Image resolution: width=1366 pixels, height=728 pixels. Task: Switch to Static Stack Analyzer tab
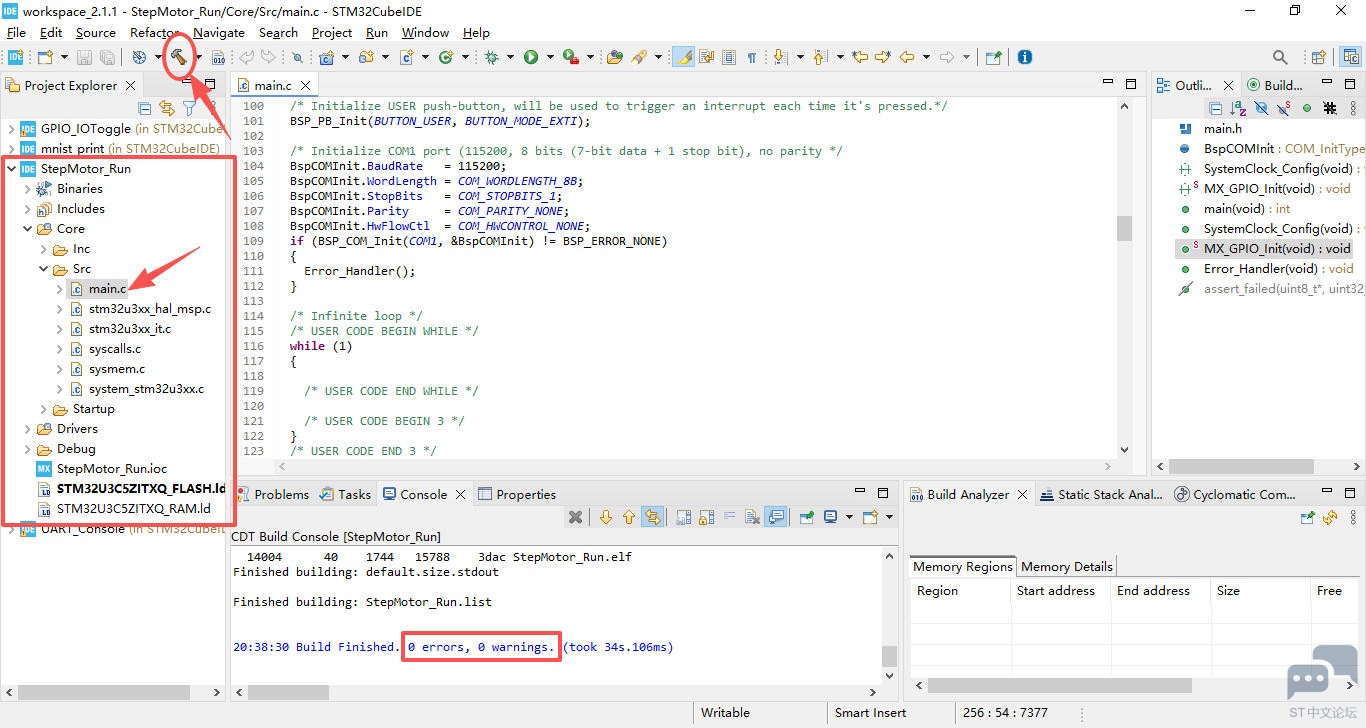coord(1101,494)
